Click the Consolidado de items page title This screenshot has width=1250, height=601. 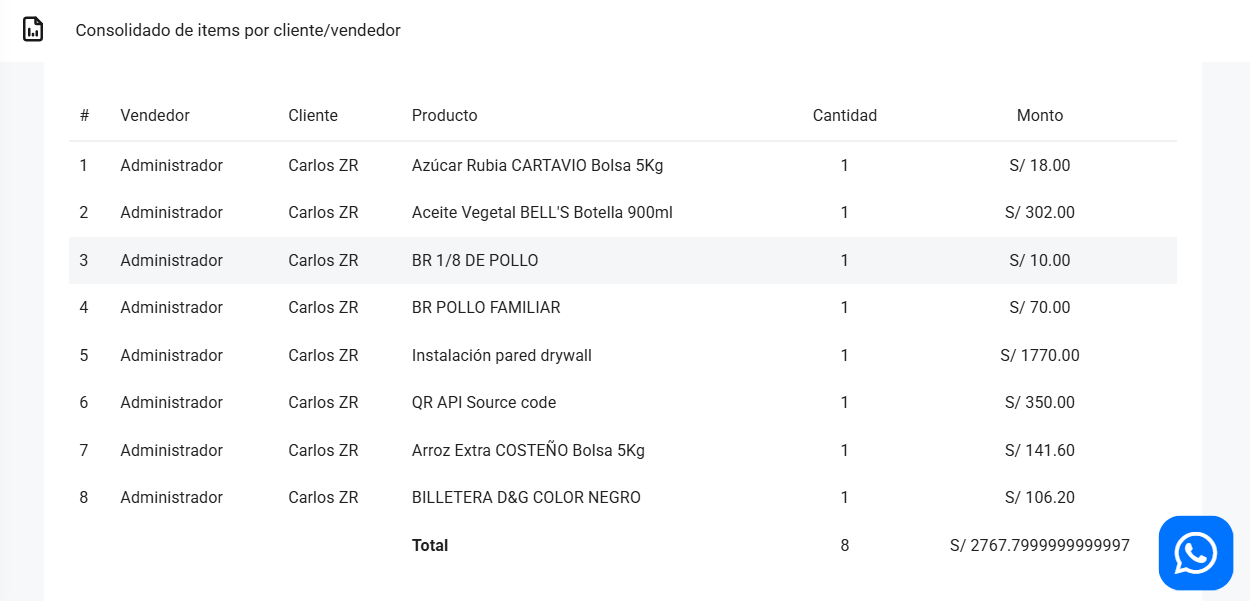[238, 30]
